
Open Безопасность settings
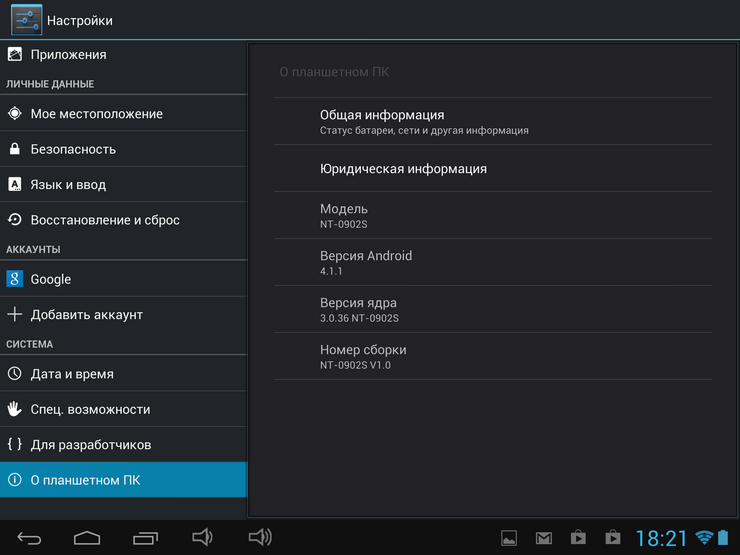tap(124, 149)
